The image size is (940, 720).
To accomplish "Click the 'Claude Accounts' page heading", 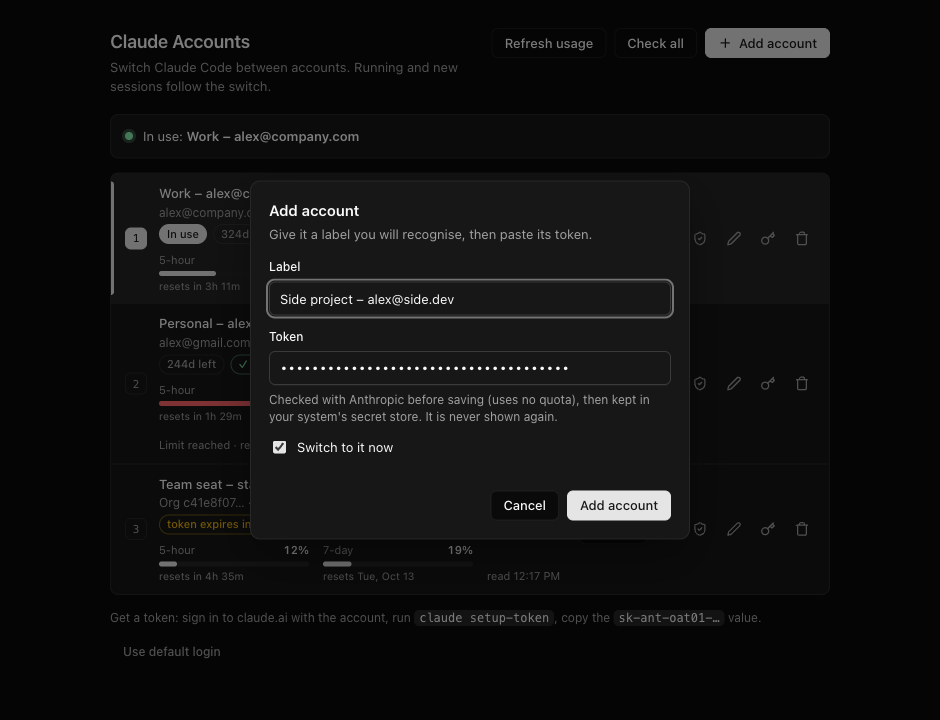I will click(180, 42).
